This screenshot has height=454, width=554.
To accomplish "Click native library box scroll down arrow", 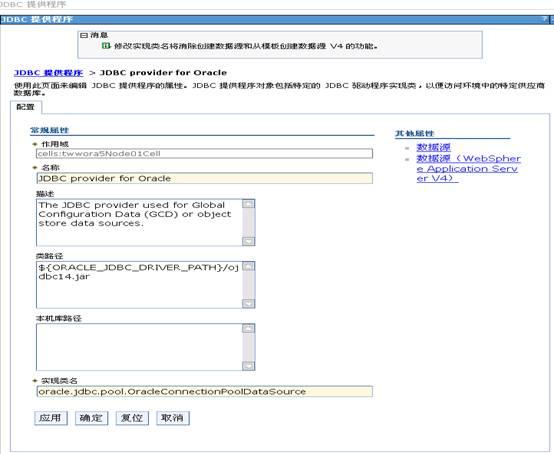I will [249, 366].
